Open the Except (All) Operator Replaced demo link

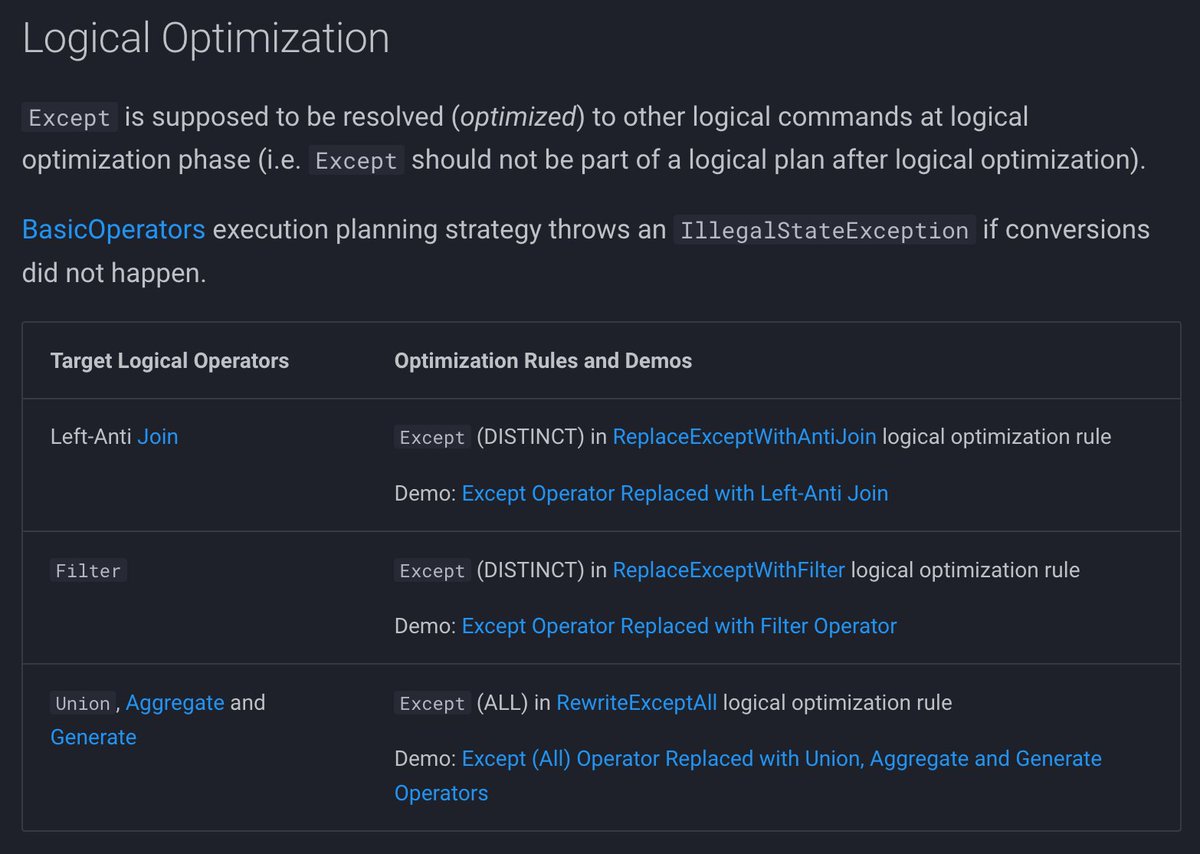pyautogui.click(x=781, y=759)
